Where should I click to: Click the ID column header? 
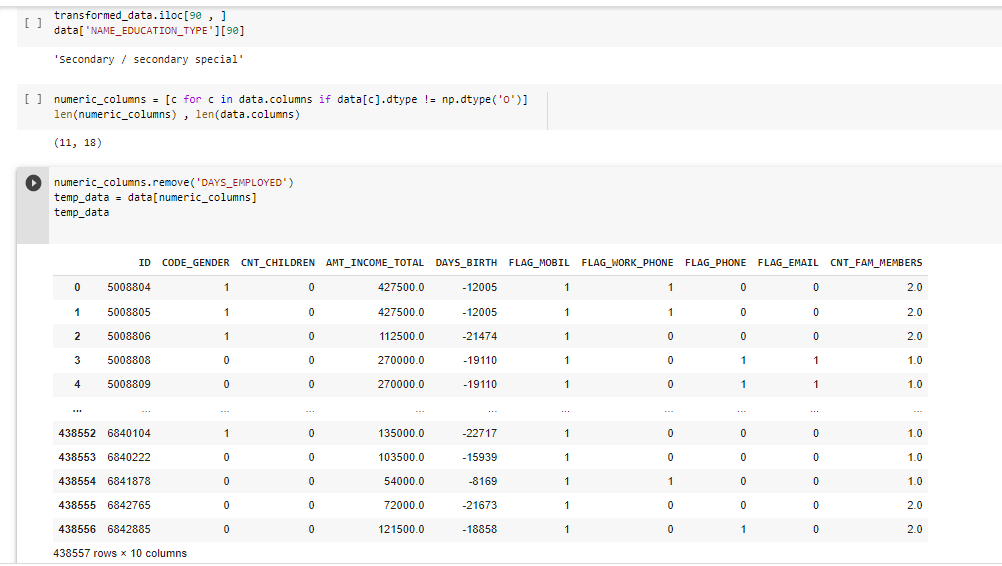tap(144, 263)
